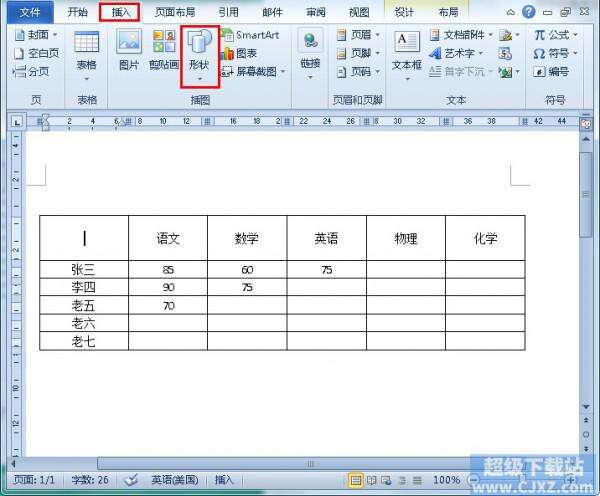Viewport: 600px width, 496px height.
Task: Click the 编号 number button
Action: 551,72
